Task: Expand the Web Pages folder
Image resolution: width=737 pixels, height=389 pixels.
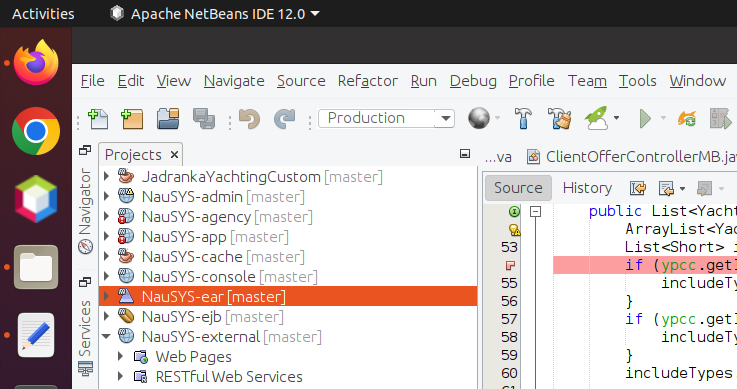Action: [x=120, y=356]
